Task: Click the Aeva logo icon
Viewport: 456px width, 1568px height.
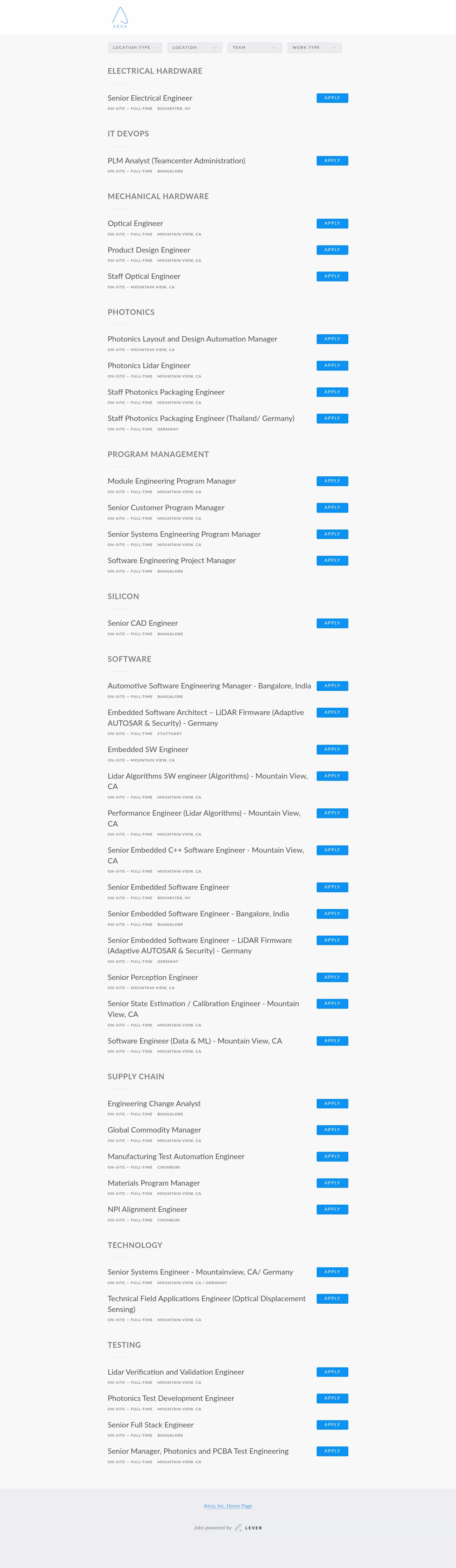Action: click(120, 17)
